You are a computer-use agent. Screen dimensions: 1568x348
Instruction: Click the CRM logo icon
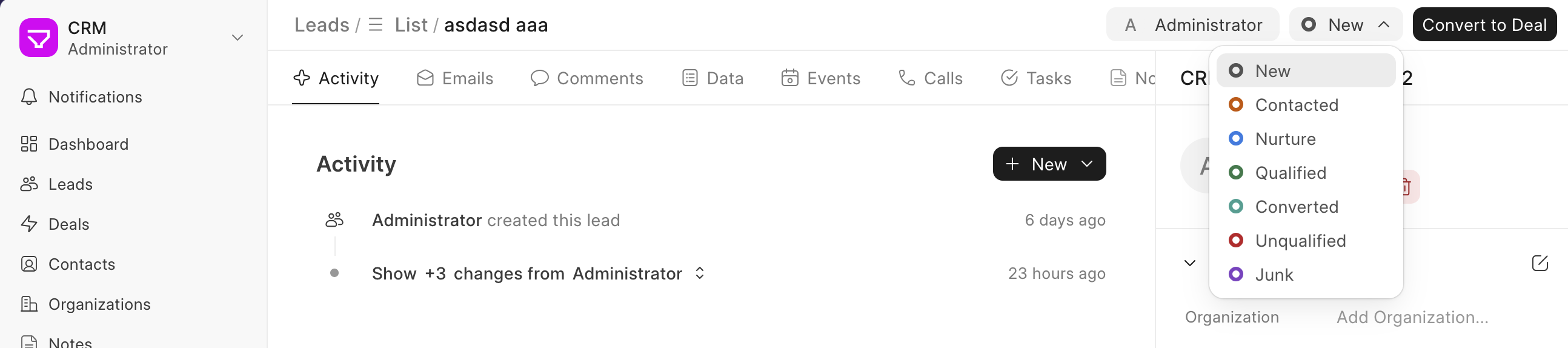38,38
